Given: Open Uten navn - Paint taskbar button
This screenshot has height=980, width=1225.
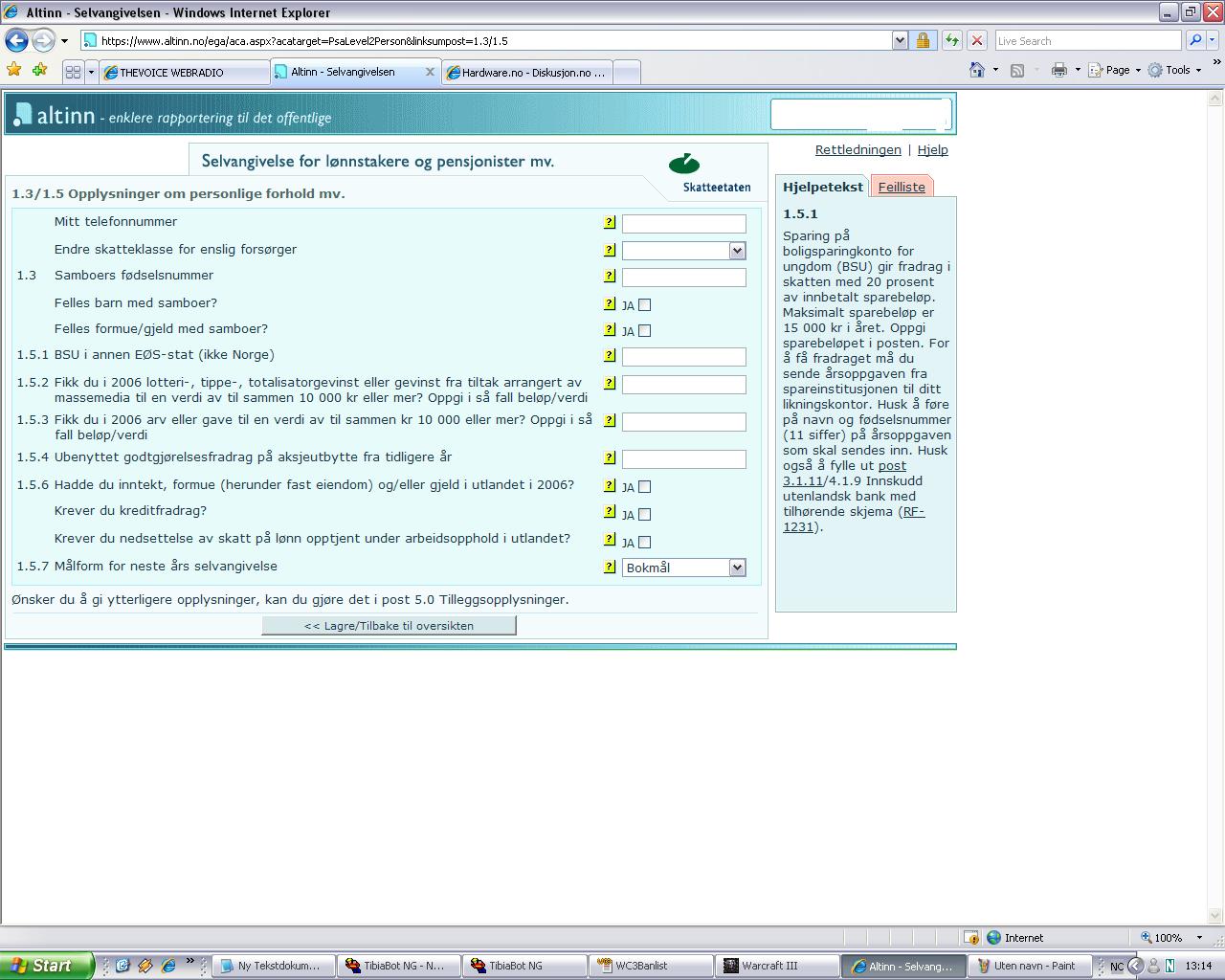Looking at the screenshot, I should pyautogui.click(x=1029, y=966).
